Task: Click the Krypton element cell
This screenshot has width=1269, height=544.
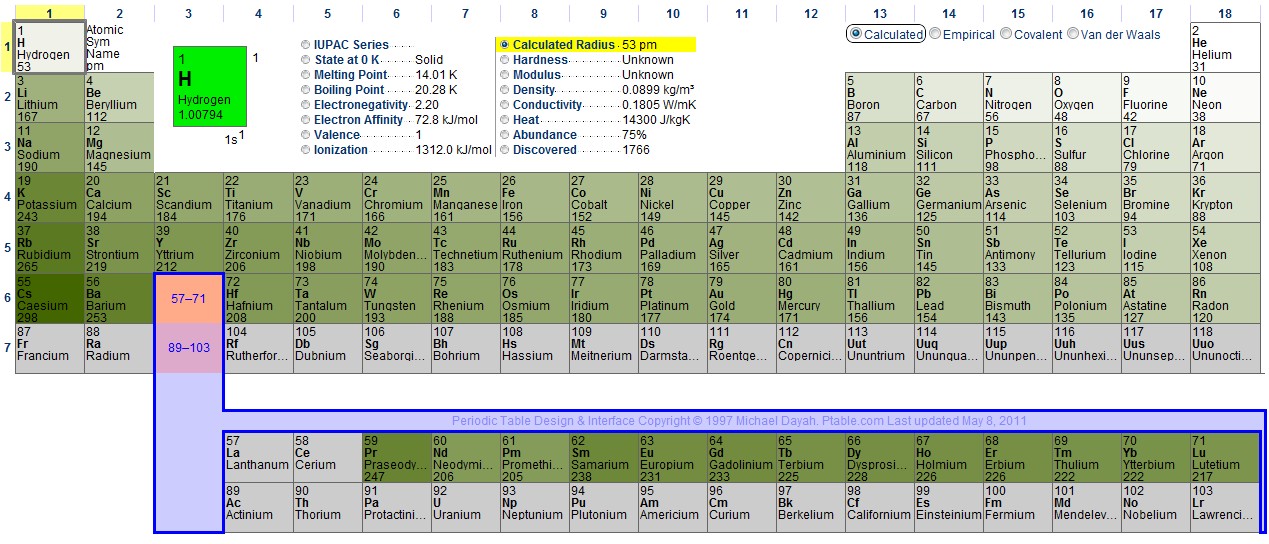Action: (1225, 198)
